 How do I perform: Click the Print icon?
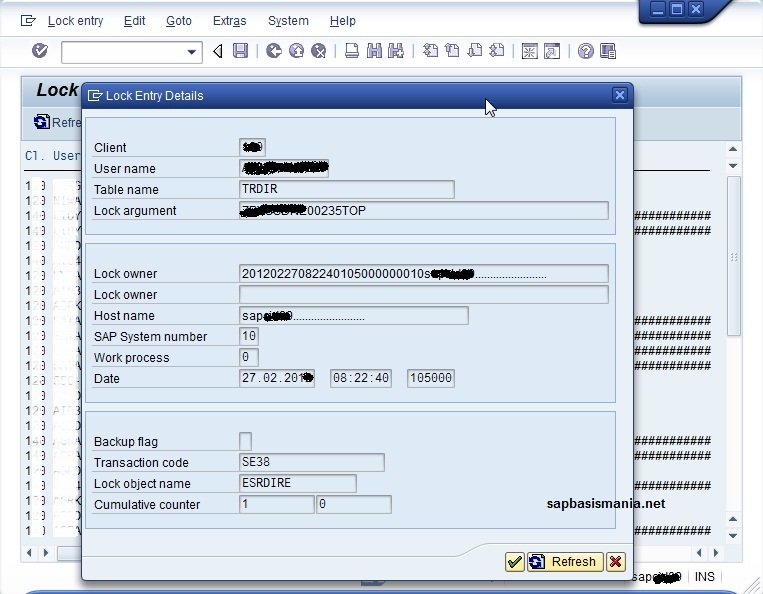[352, 51]
